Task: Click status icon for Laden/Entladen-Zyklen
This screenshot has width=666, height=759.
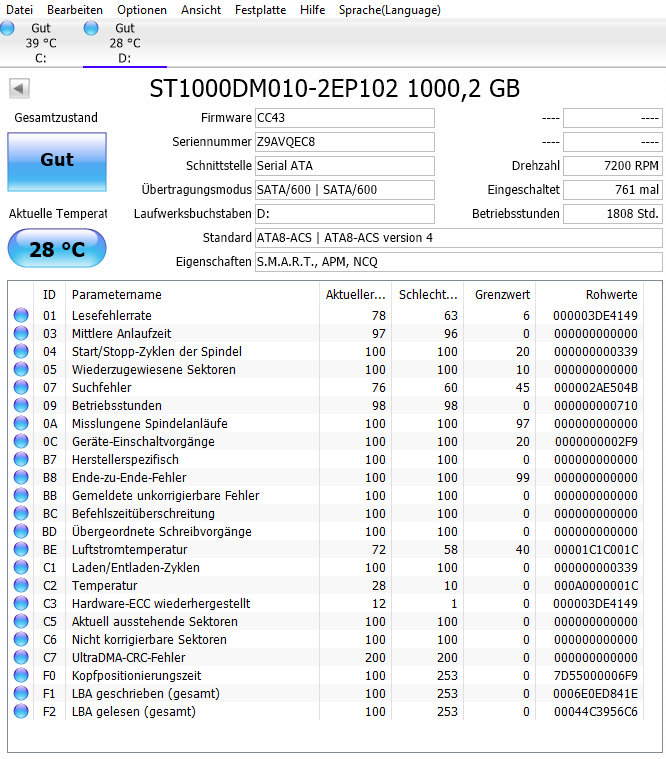Action: [21, 567]
